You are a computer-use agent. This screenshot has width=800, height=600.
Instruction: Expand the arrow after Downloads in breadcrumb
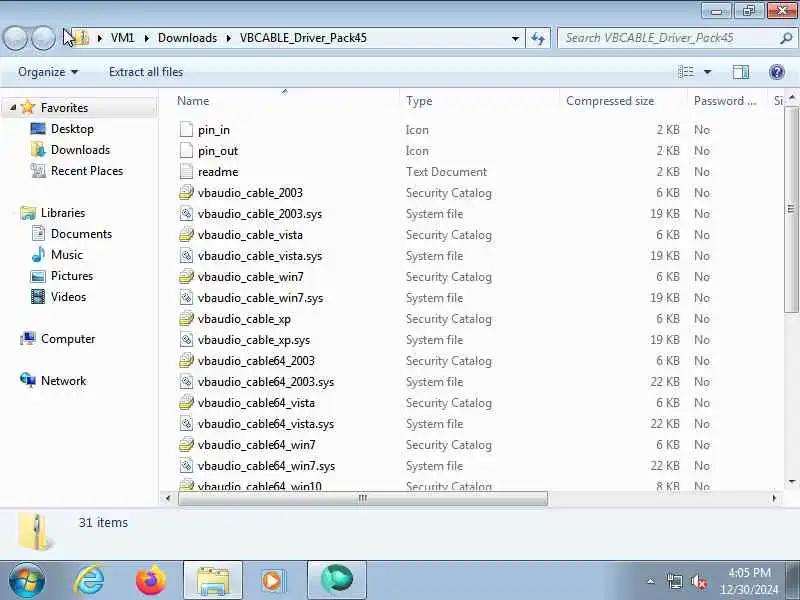229,38
